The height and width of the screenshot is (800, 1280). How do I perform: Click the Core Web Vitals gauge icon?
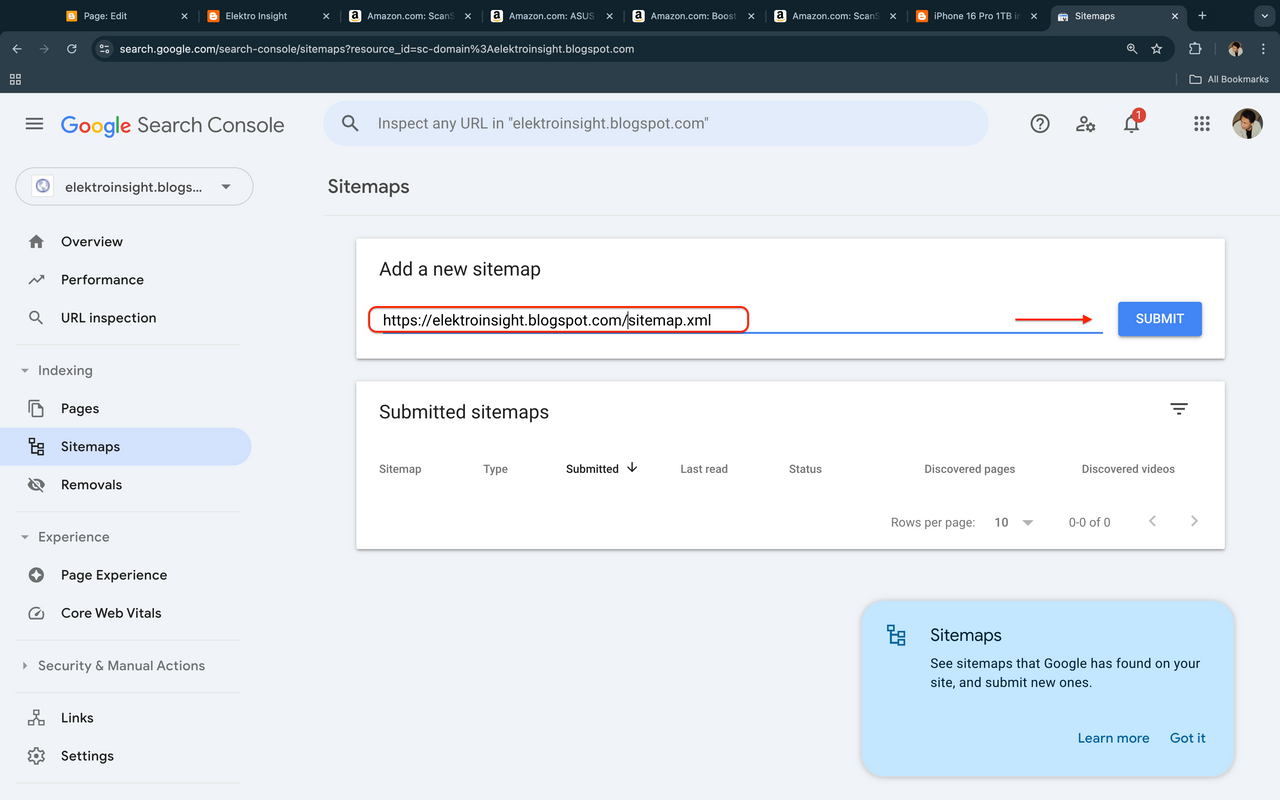[37, 613]
